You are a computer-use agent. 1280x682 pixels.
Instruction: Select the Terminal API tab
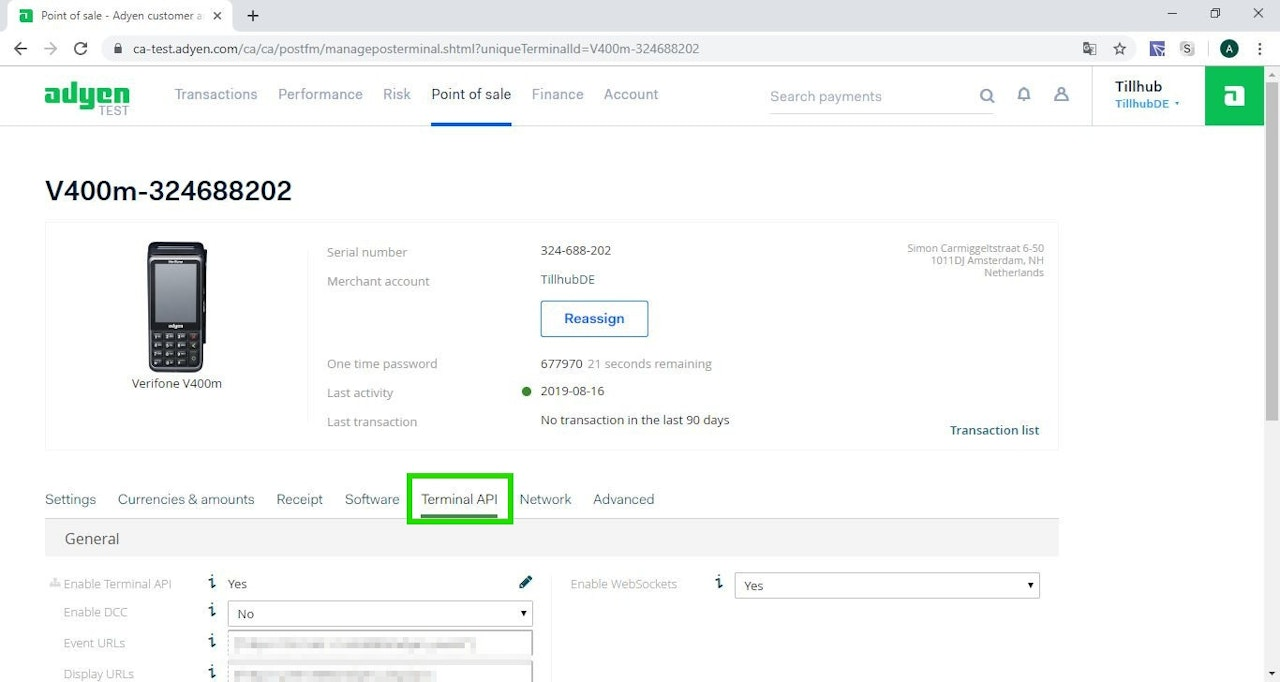(x=459, y=499)
